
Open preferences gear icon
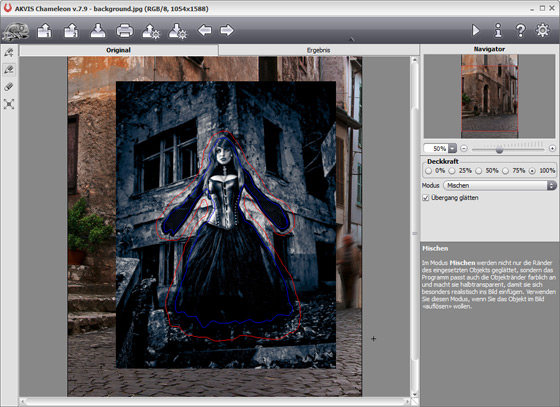pyautogui.click(x=542, y=30)
